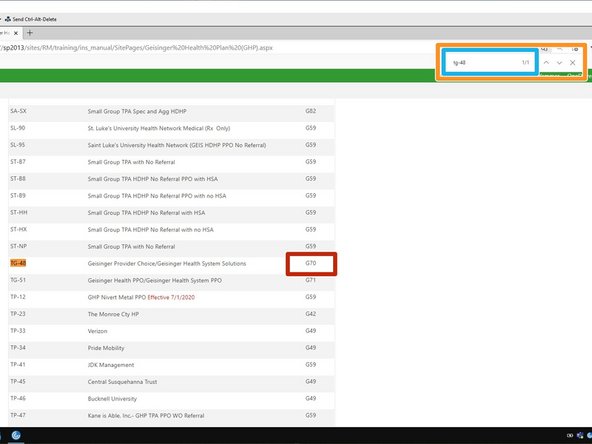Click Small Group TPA Spec and Agg HDHP
The image size is (592, 444).
click(x=137, y=111)
